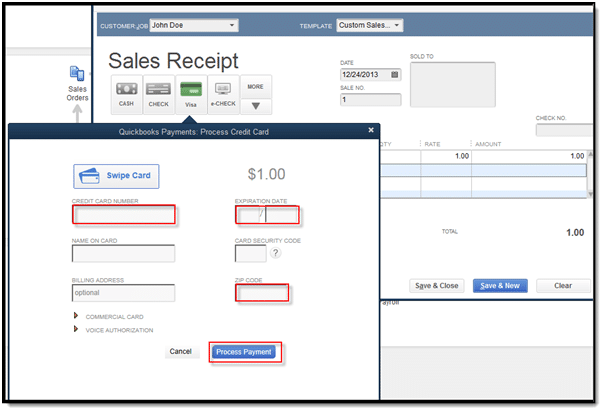Click the total value 1.00

(x=575, y=232)
